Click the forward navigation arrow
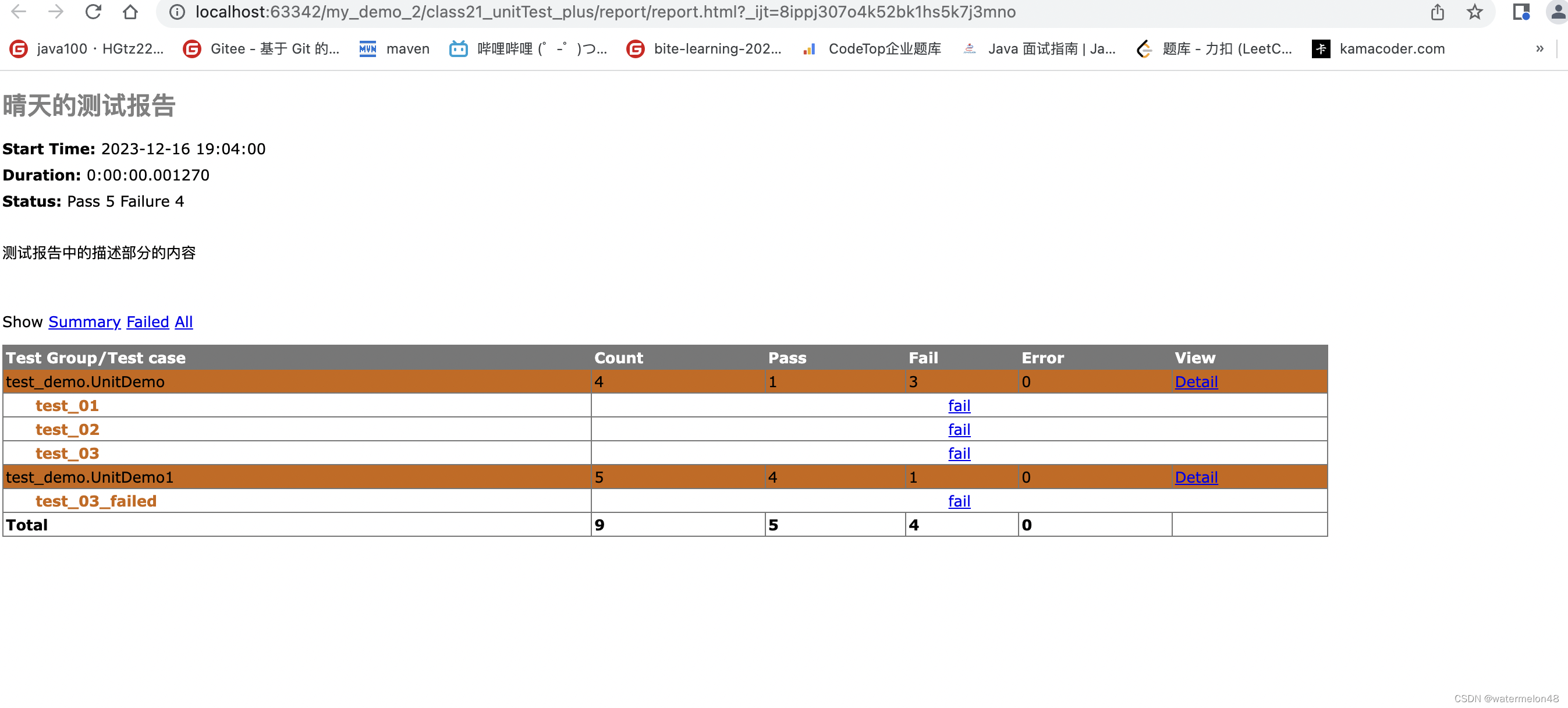Screen dimensions: 1568x708 coord(56,12)
